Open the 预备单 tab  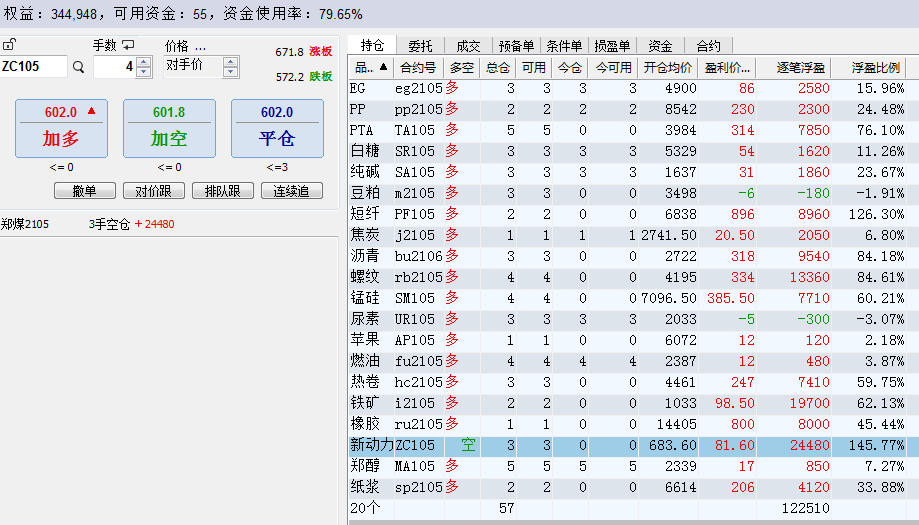click(x=516, y=46)
